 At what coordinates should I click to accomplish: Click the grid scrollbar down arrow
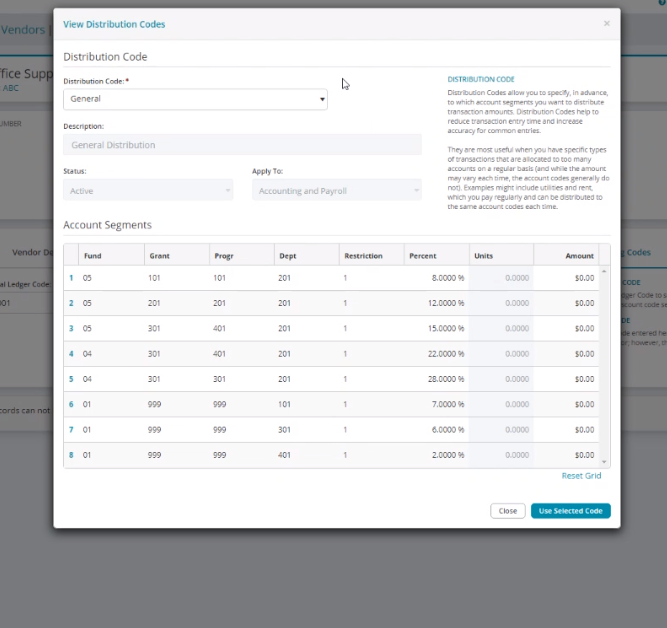604,462
